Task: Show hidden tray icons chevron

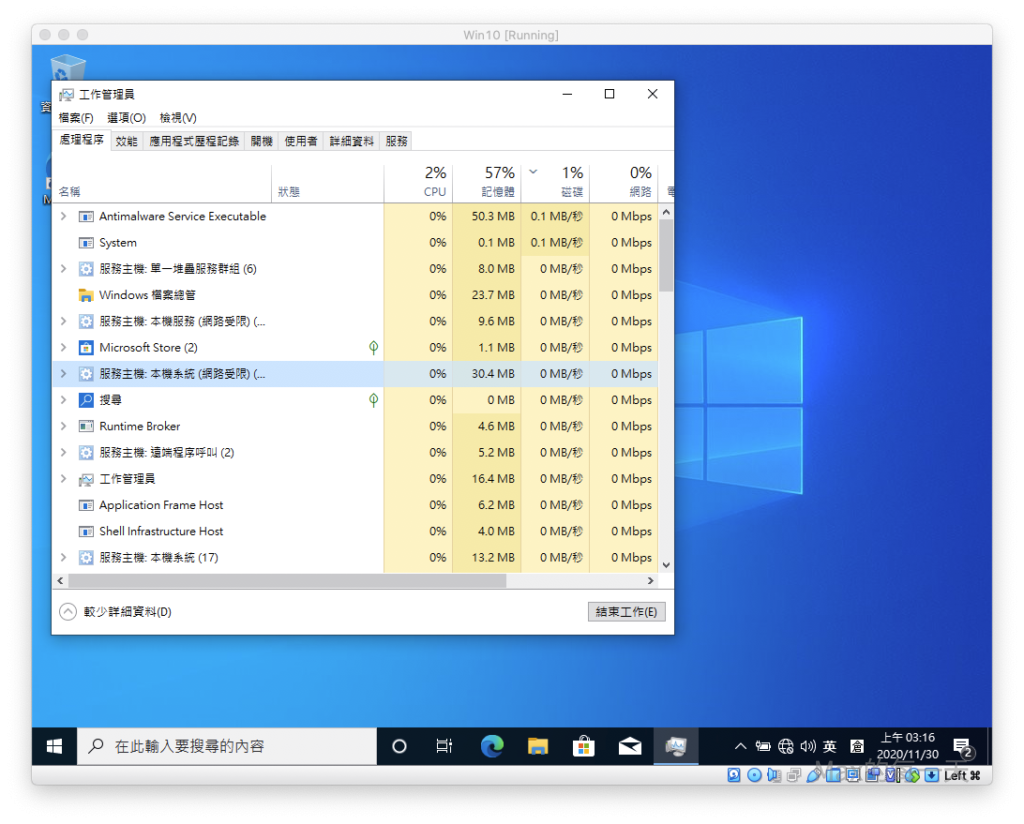Action: 740,746
